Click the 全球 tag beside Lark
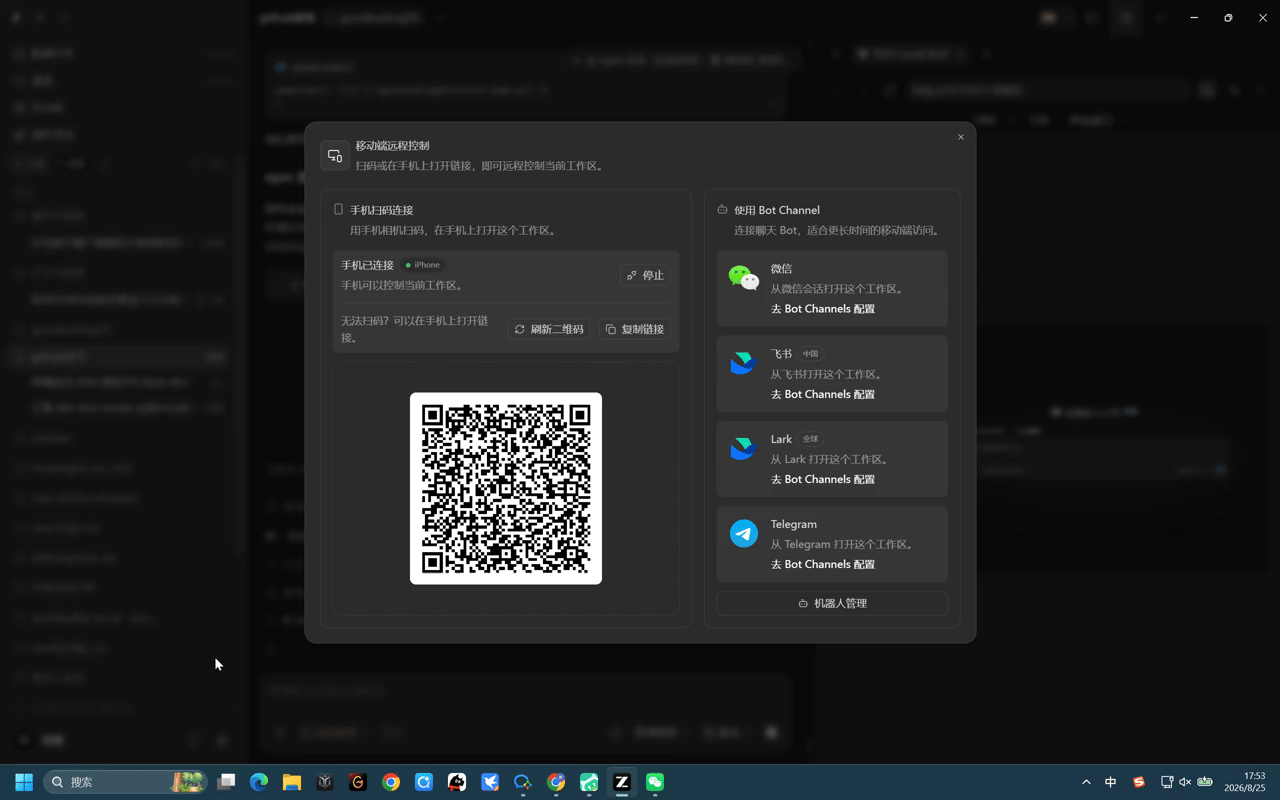This screenshot has width=1280, height=800. click(x=811, y=439)
